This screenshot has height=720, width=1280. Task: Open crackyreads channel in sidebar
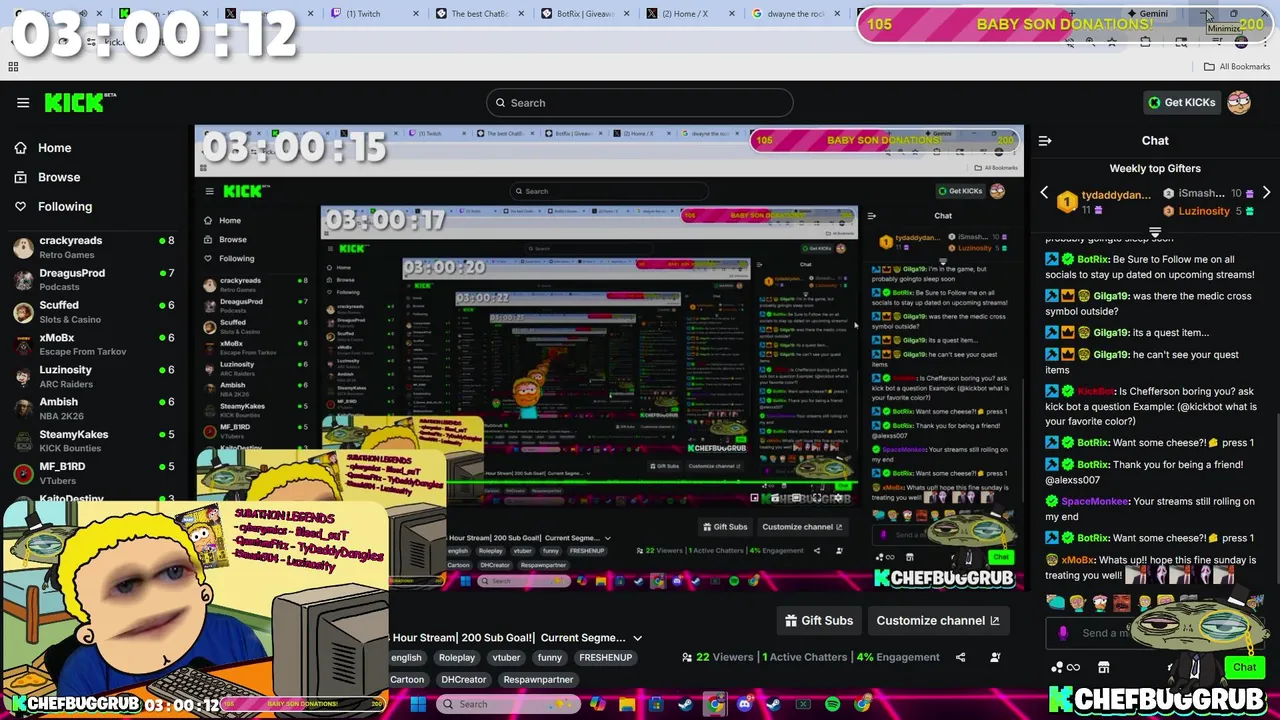pos(94,247)
